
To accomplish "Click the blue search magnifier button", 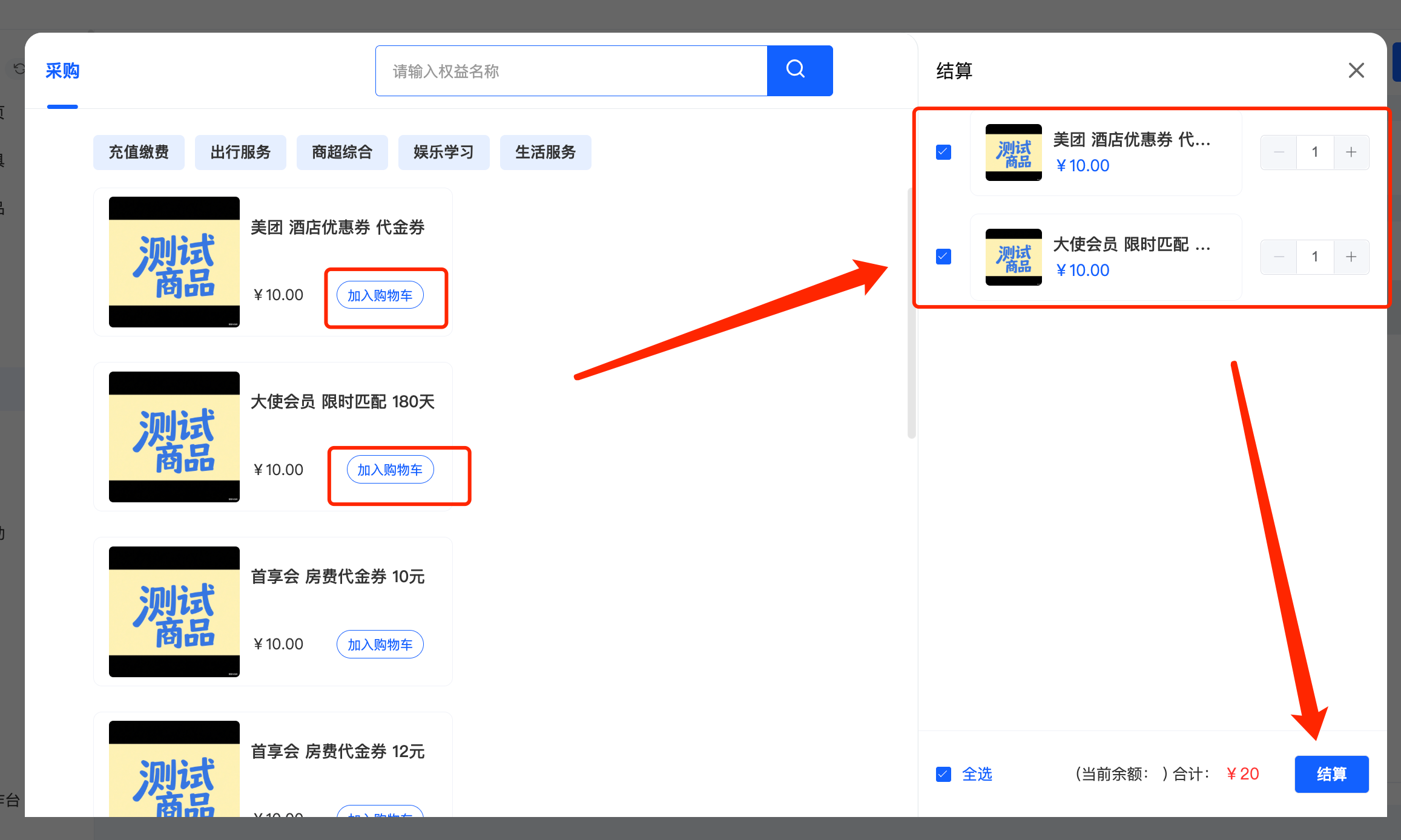I will (799, 70).
